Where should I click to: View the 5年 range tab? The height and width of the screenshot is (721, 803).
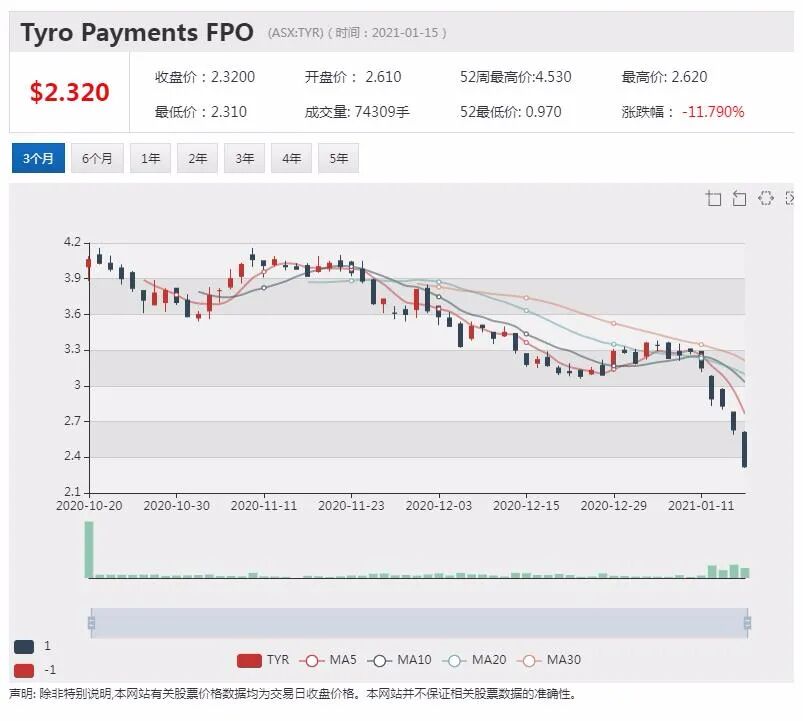coord(339,158)
